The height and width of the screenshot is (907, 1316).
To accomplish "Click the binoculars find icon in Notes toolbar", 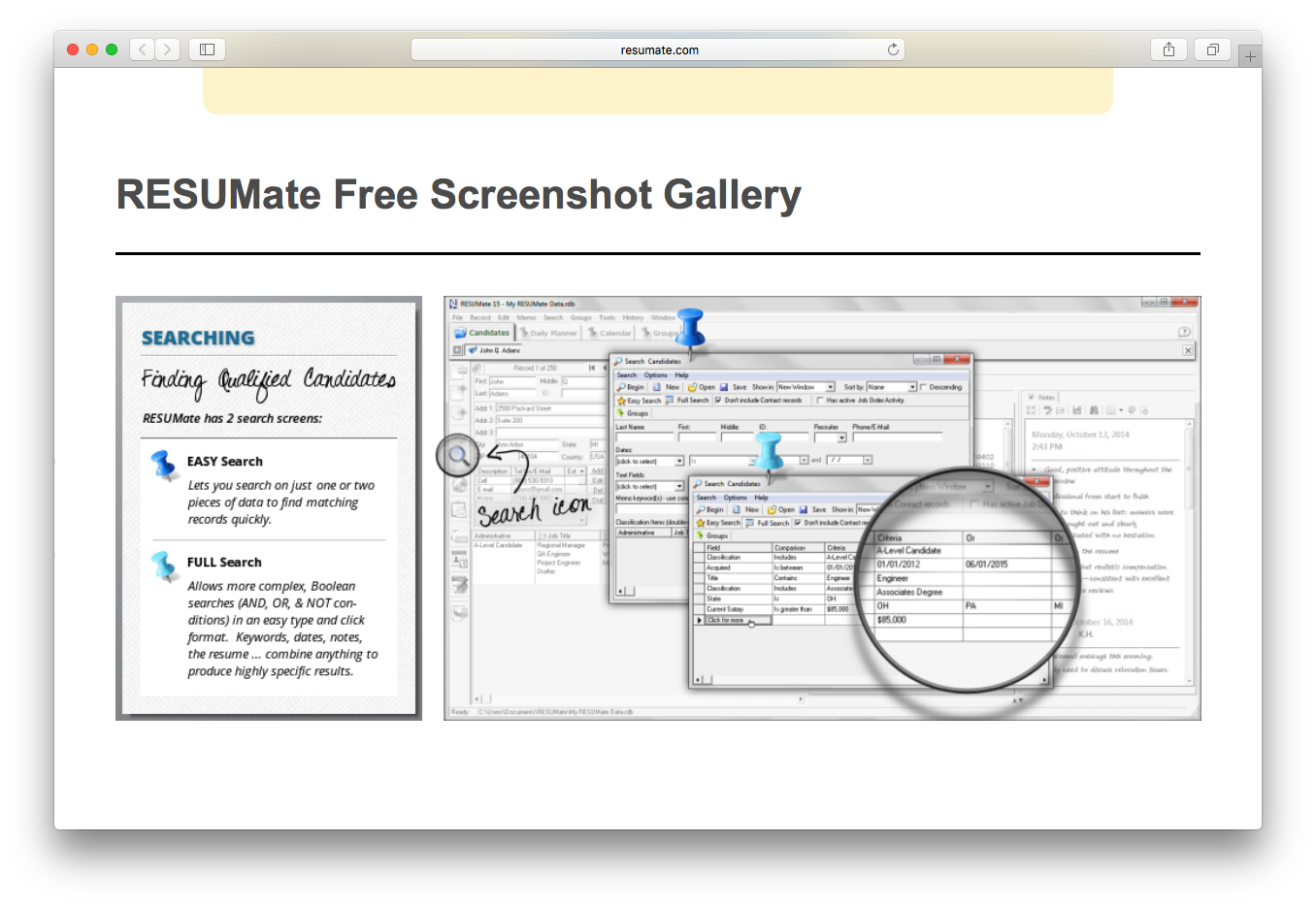I will tap(1094, 410).
